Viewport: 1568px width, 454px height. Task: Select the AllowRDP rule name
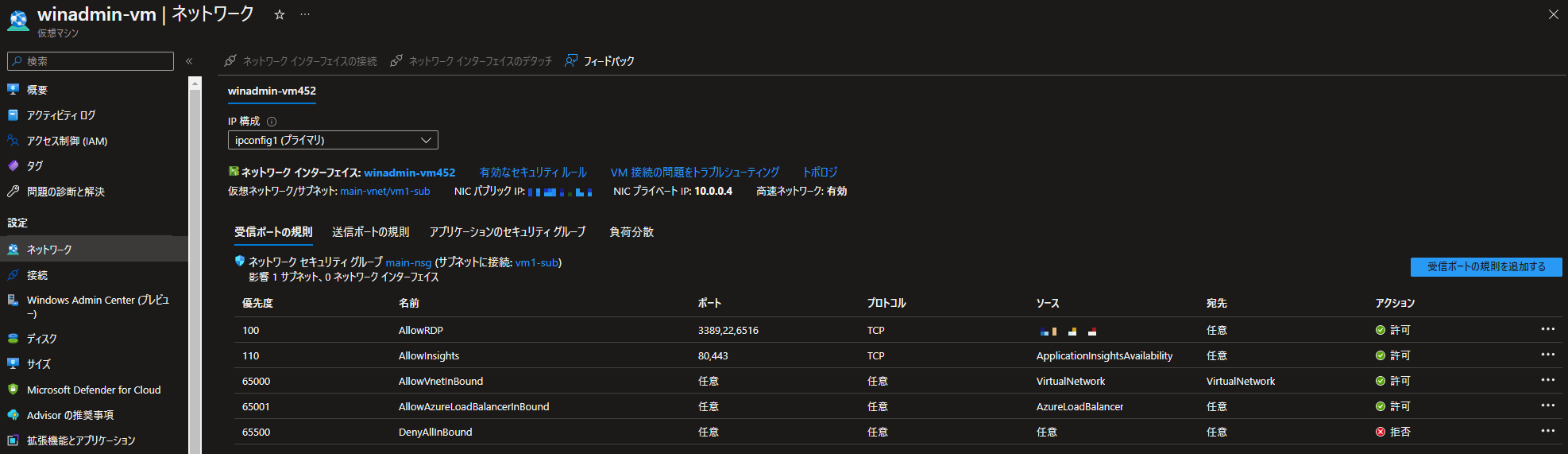[421, 331]
